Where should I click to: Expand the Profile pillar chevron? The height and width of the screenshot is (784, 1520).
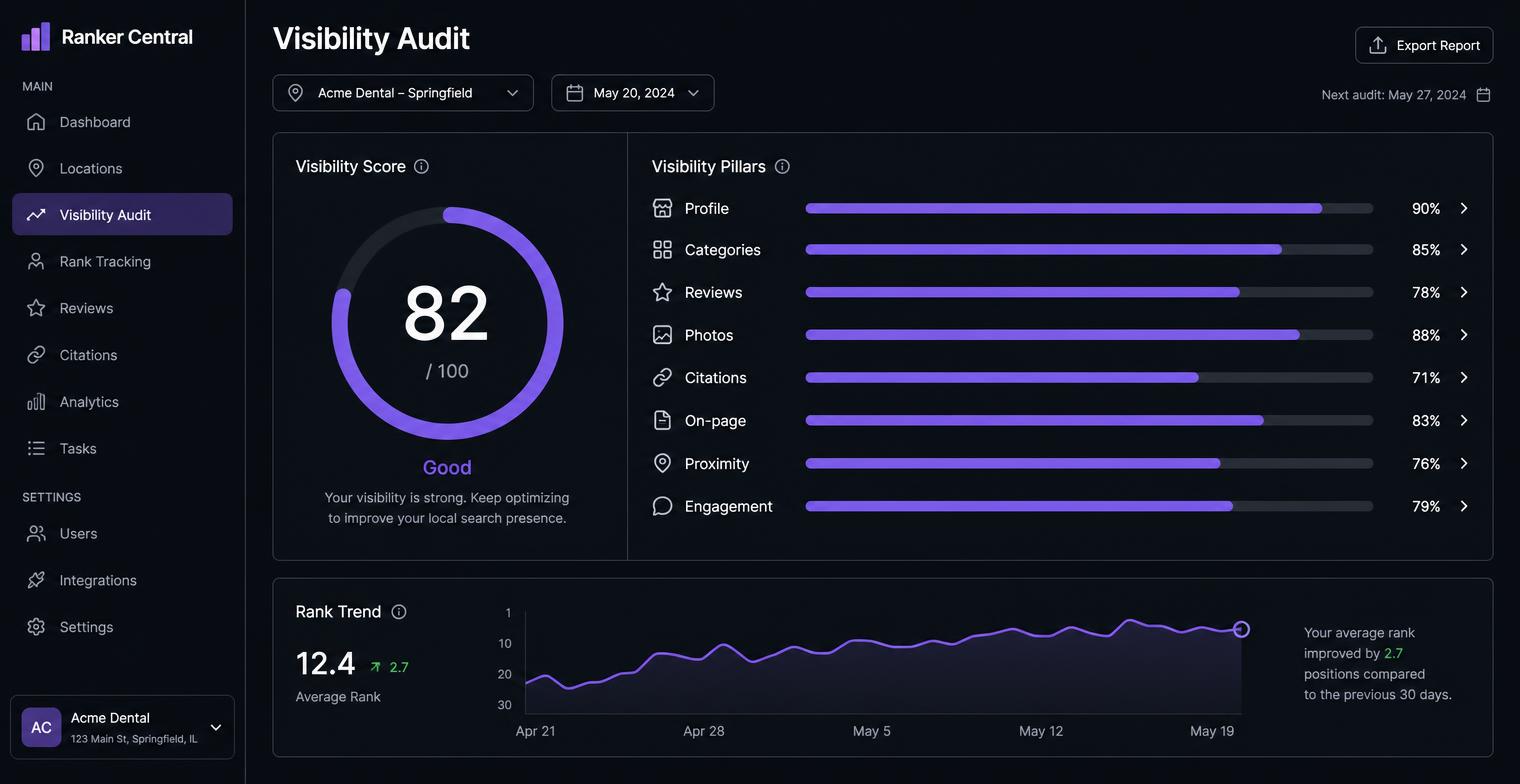pos(1464,208)
